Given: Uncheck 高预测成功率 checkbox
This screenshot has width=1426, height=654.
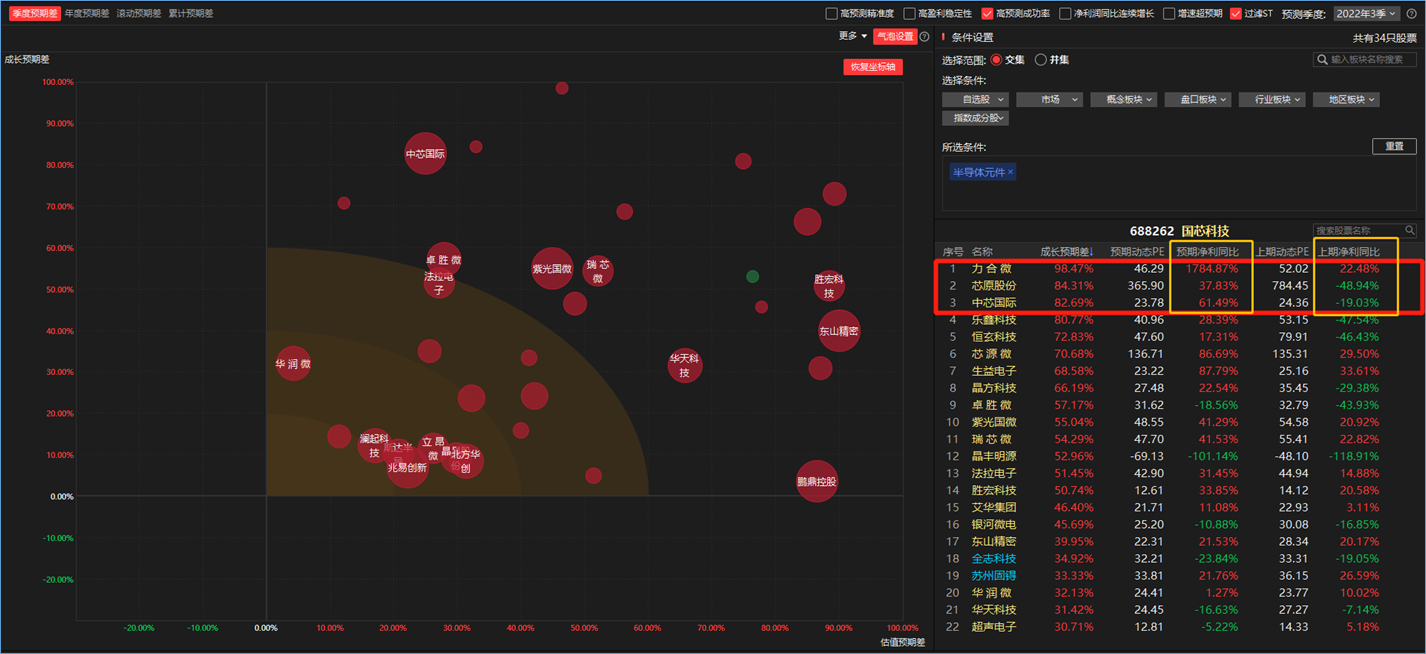Looking at the screenshot, I should [987, 13].
